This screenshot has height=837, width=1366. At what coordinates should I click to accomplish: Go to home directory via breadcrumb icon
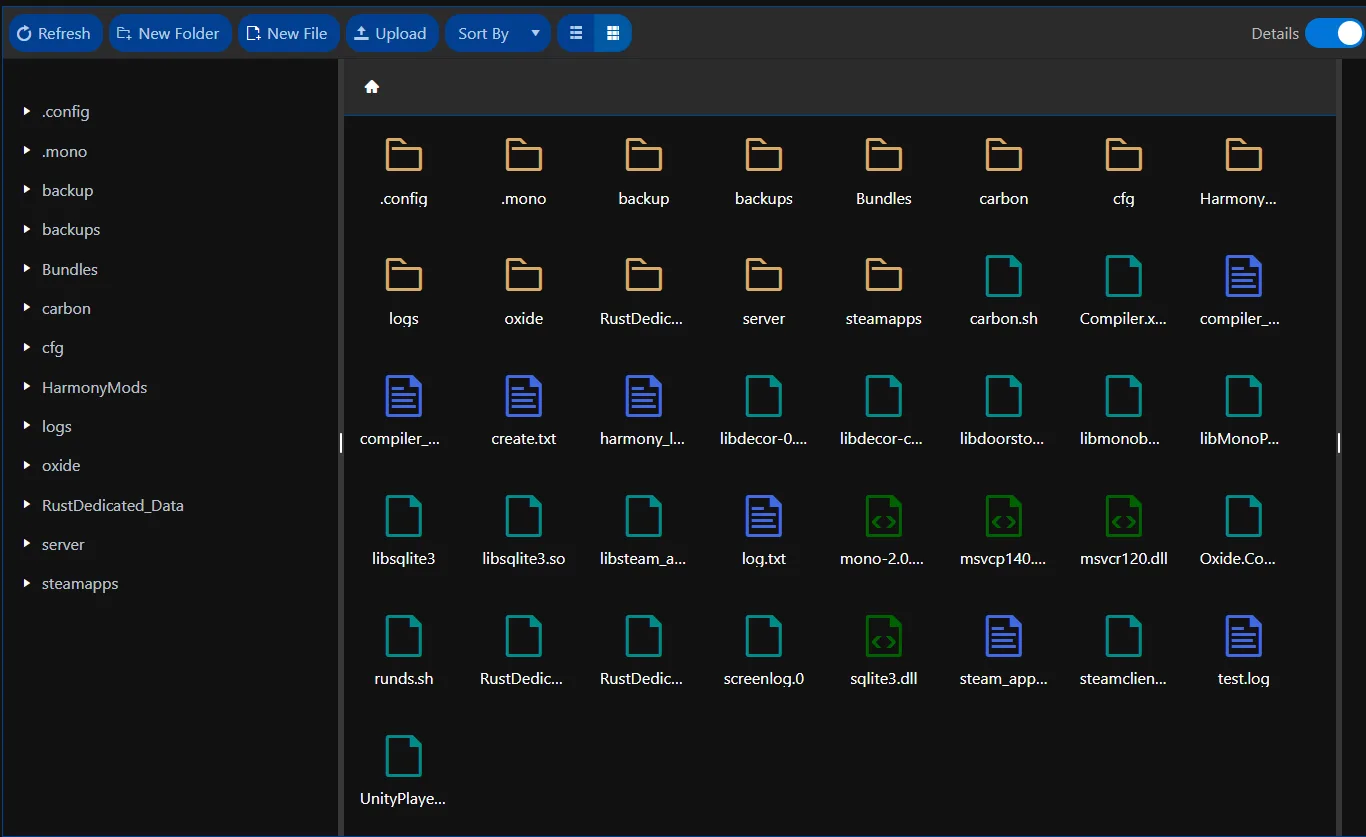(x=372, y=87)
